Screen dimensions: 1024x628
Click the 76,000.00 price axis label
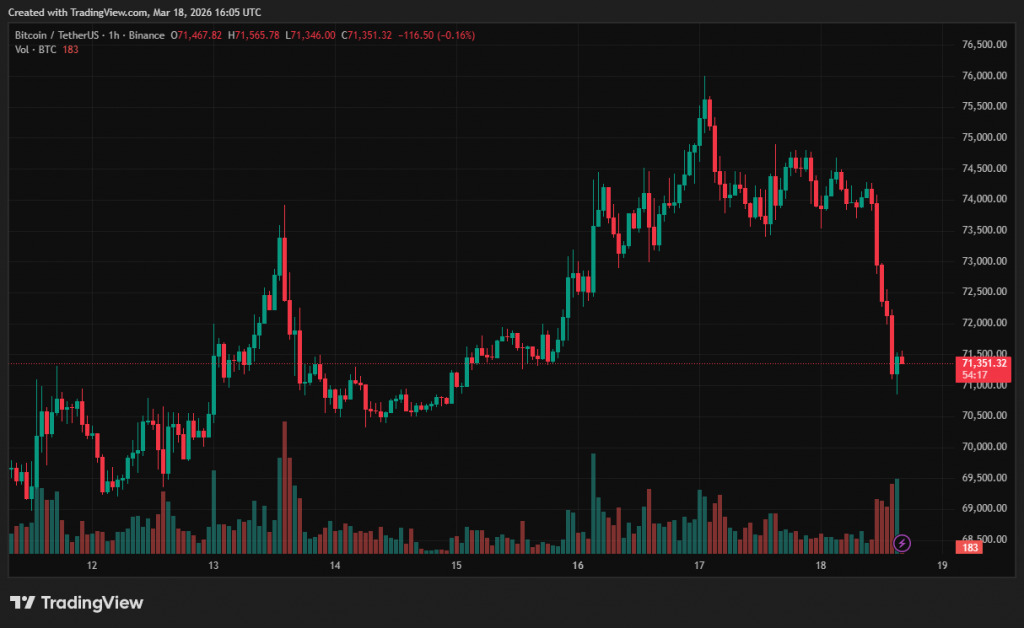(x=983, y=75)
